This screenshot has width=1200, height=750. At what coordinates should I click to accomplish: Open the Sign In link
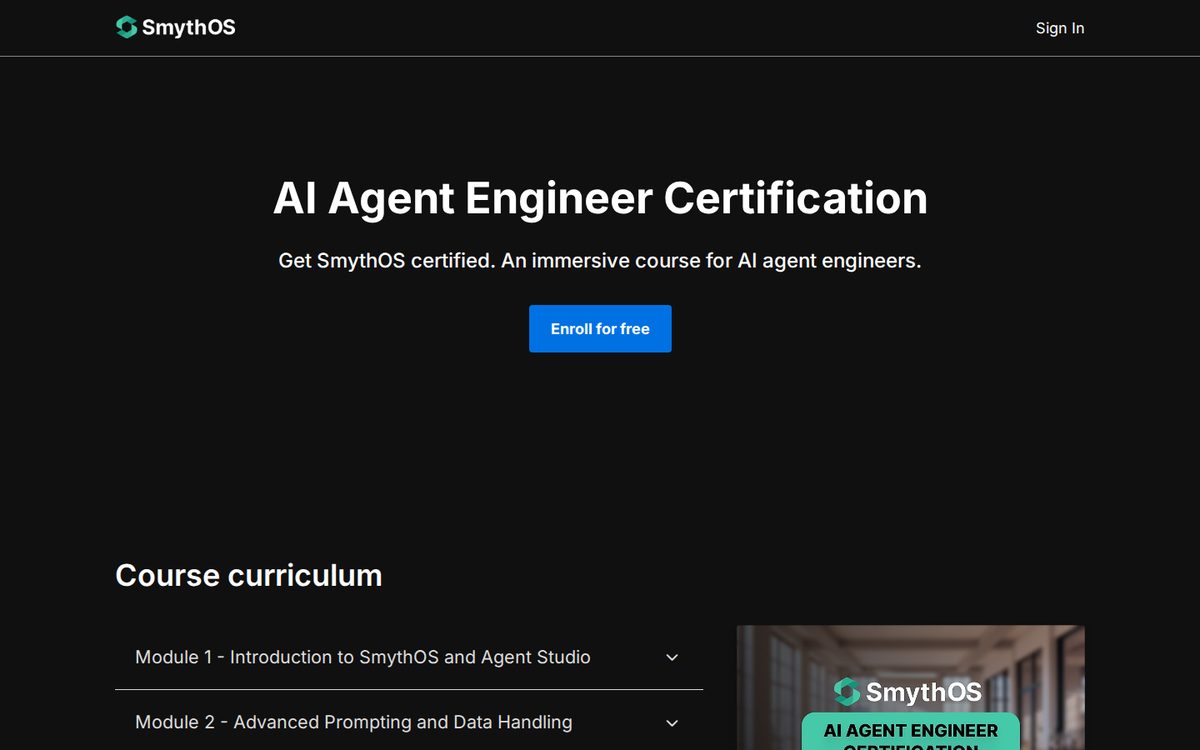1059,28
